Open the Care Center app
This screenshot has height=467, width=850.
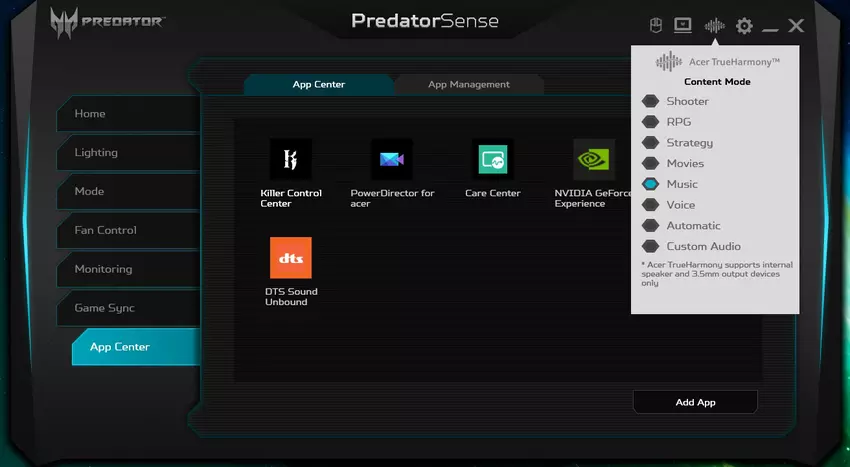pos(492,160)
